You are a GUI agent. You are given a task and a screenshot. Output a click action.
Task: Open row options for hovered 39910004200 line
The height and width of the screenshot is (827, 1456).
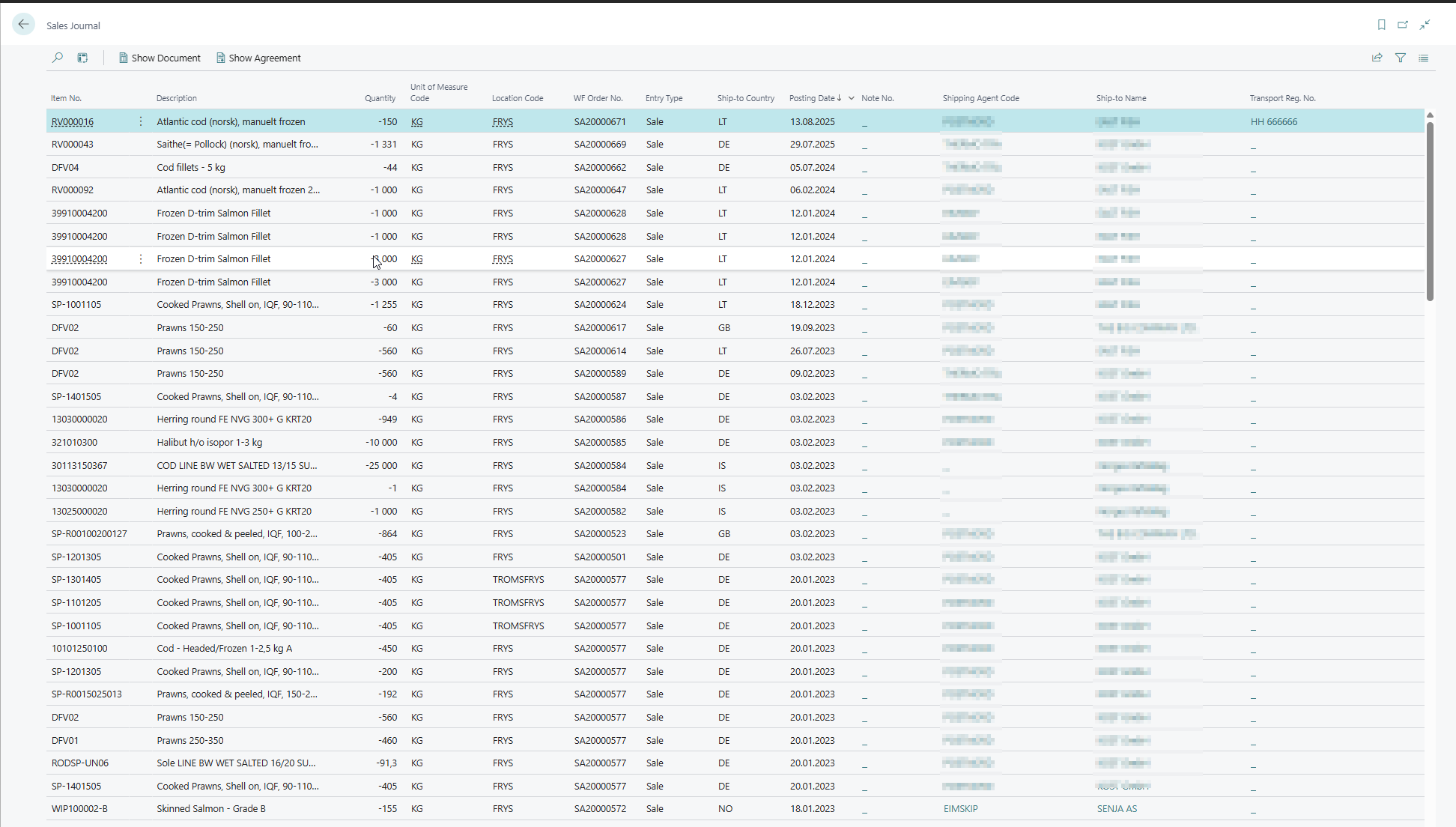(x=141, y=259)
